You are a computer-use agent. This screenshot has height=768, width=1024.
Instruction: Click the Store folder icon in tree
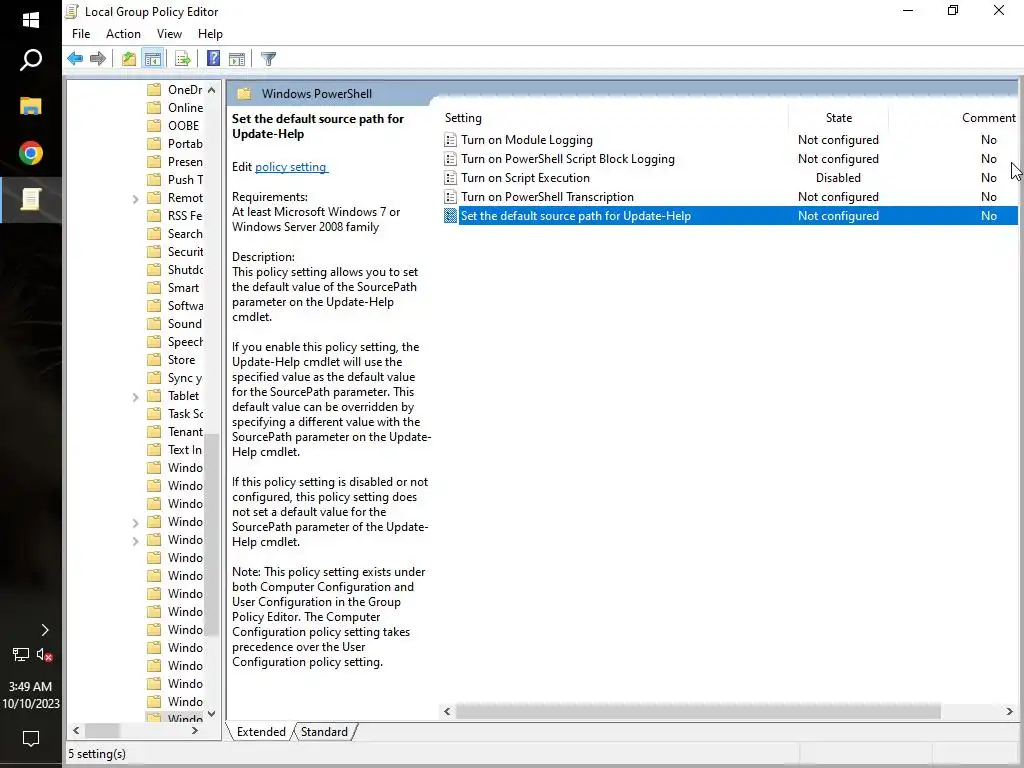click(x=154, y=360)
